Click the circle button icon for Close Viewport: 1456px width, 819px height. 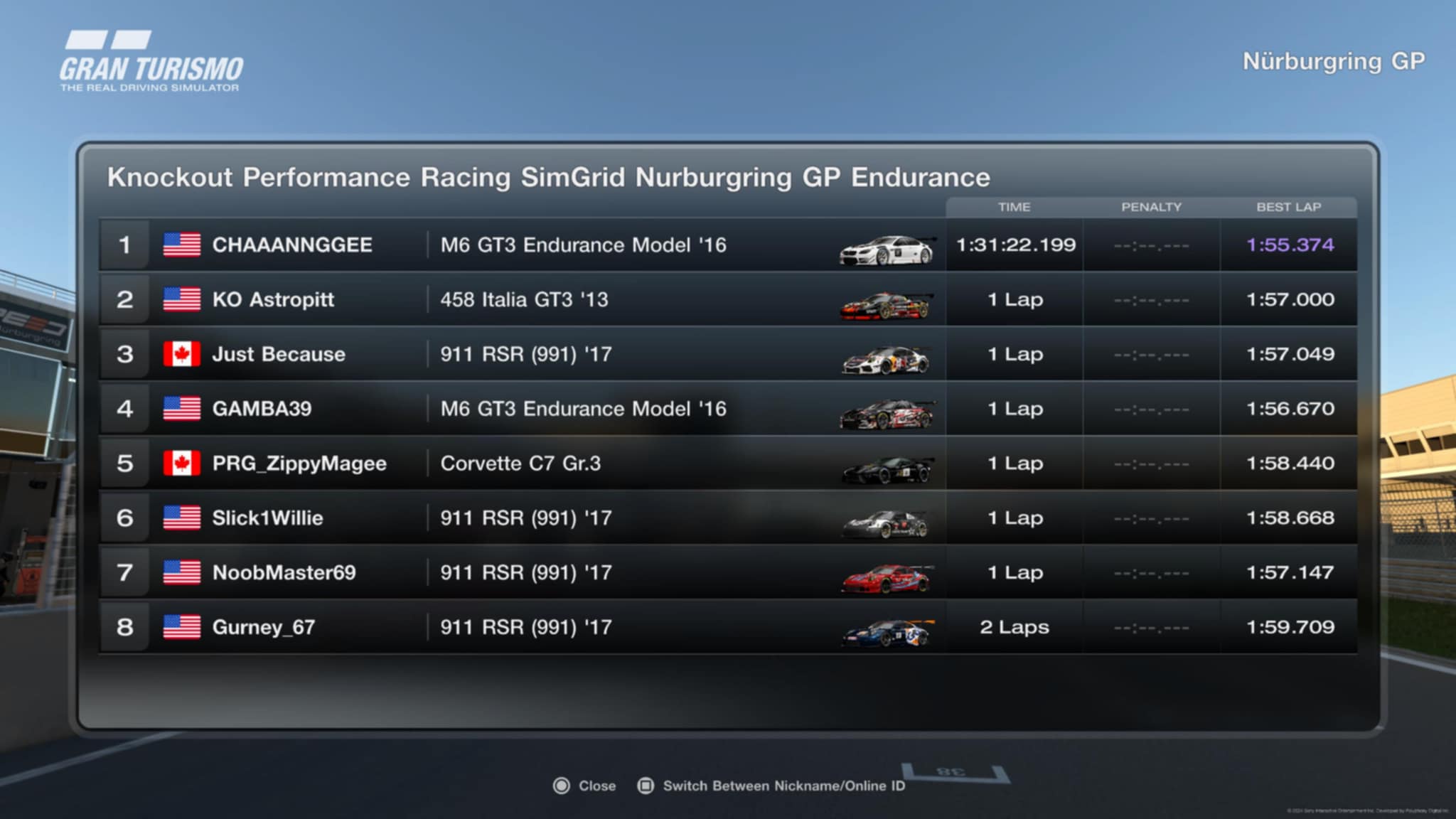[x=562, y=786]
